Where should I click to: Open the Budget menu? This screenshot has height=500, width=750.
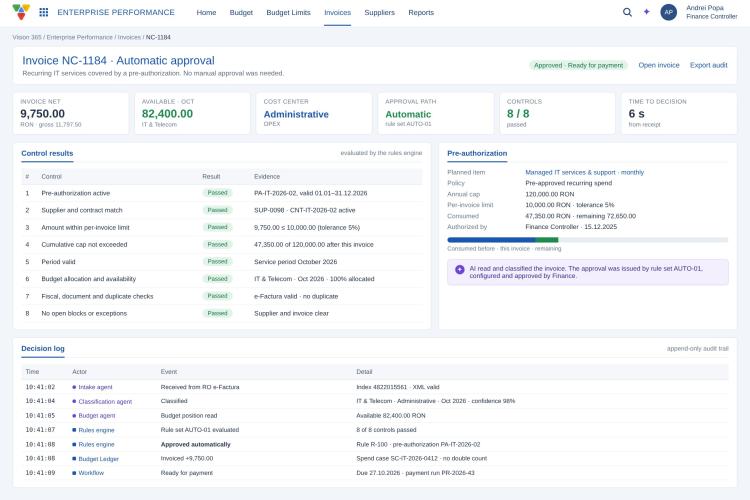(241, 12)
